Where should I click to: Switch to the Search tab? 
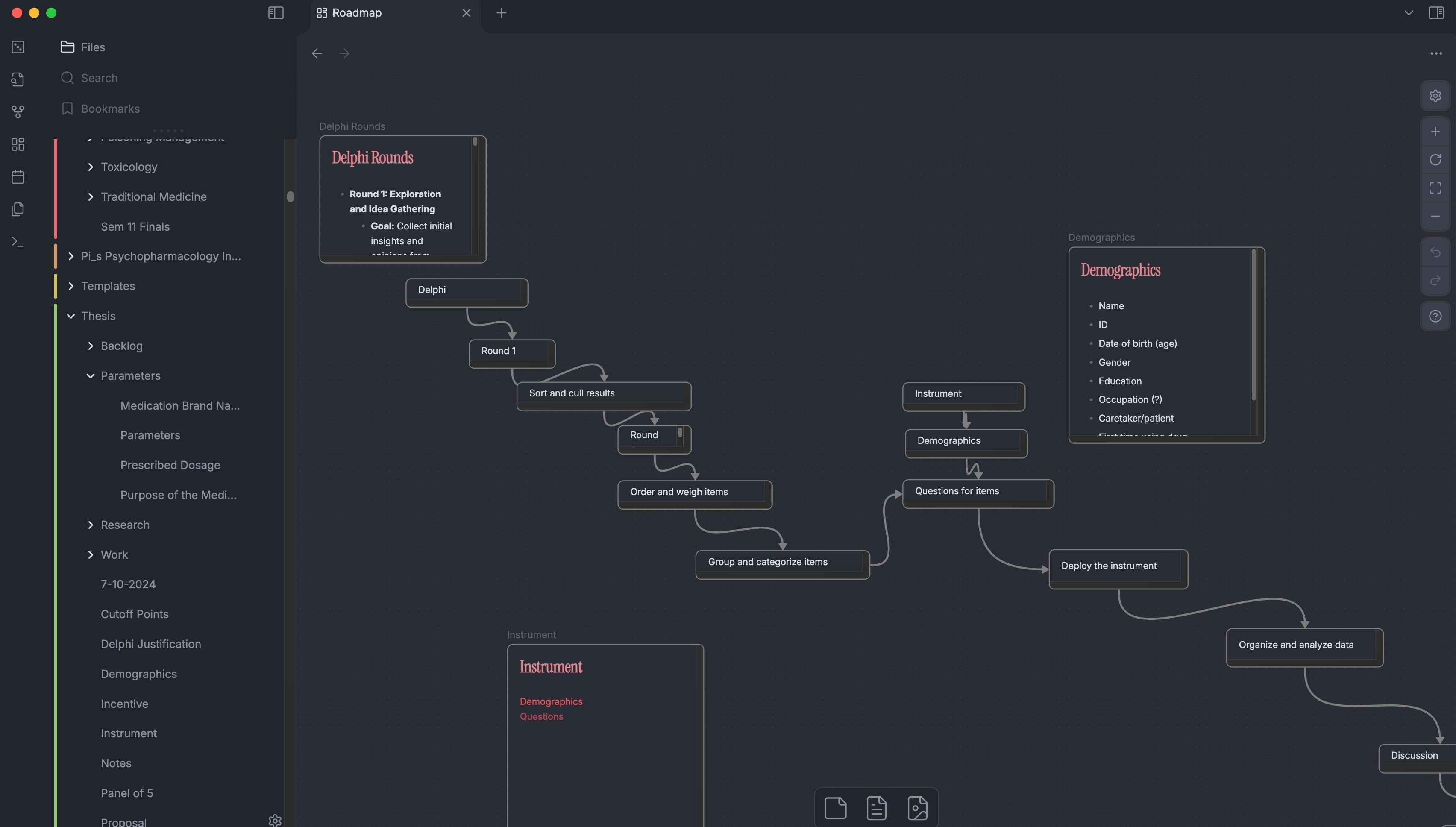(x=89, y=78)
